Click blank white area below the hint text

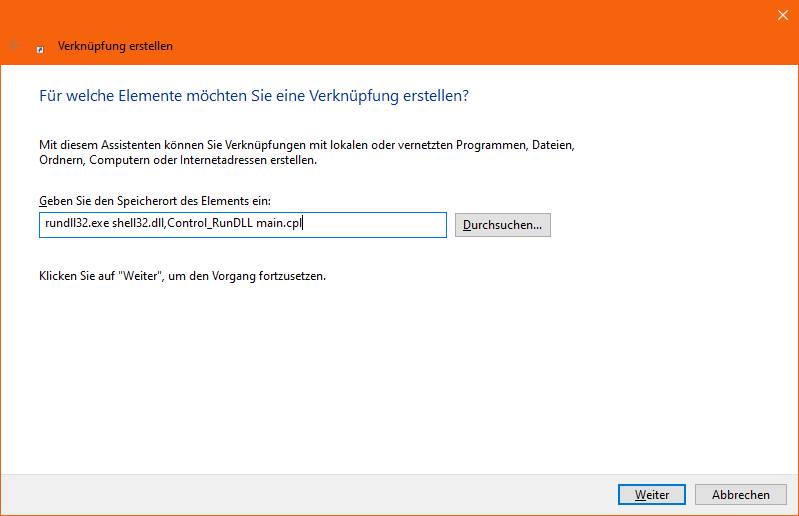point(400,380)
